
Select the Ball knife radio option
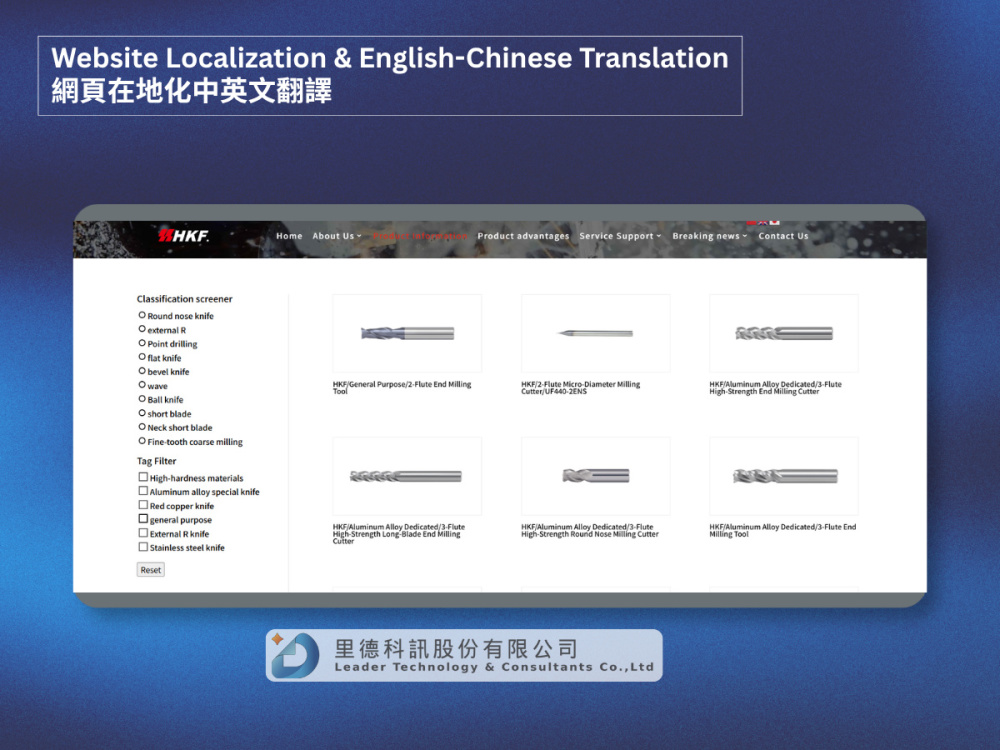coord(142,399)
